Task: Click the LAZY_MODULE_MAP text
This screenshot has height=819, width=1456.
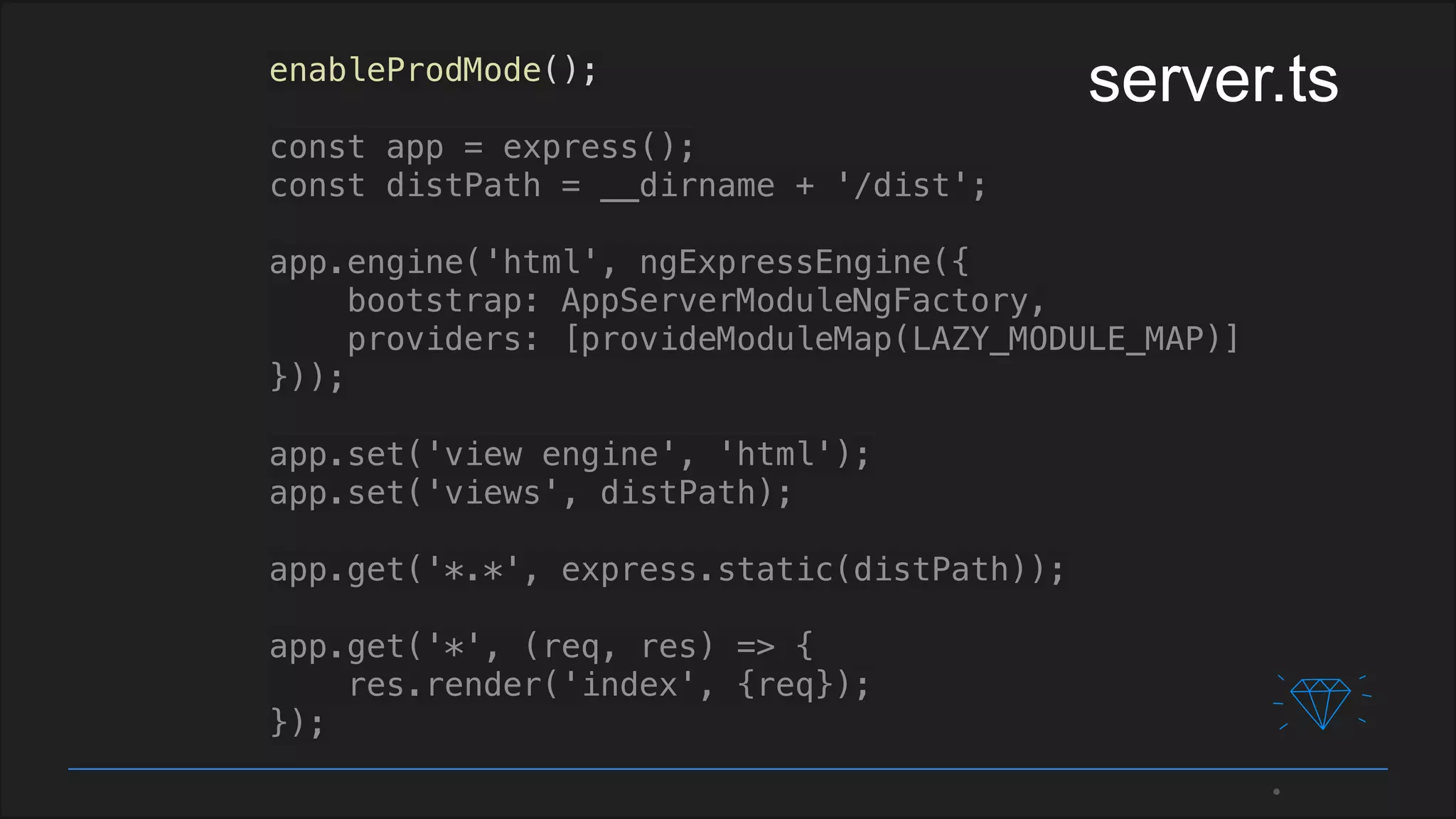Action: click(1056, 340)
